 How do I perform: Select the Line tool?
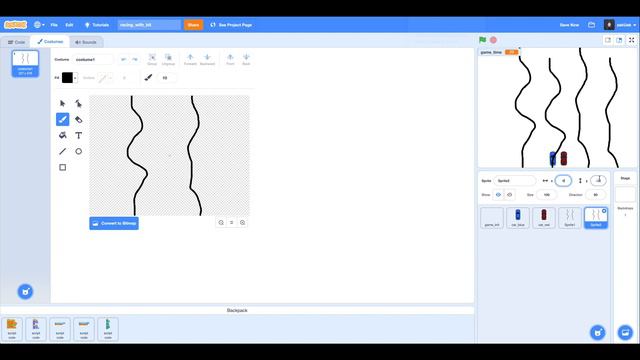click(x=62, y=151)
